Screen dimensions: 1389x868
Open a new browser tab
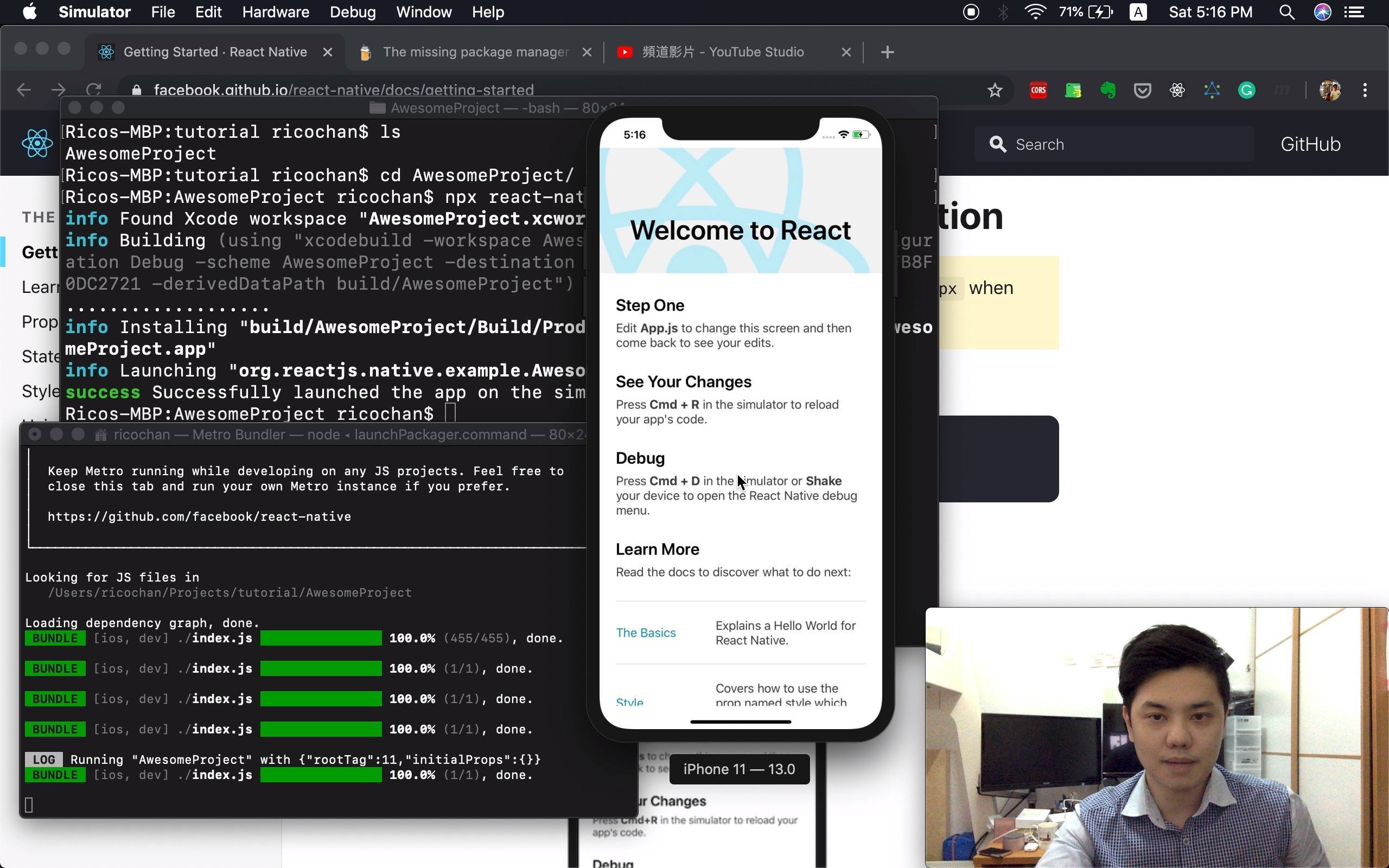tap(887, 52)
